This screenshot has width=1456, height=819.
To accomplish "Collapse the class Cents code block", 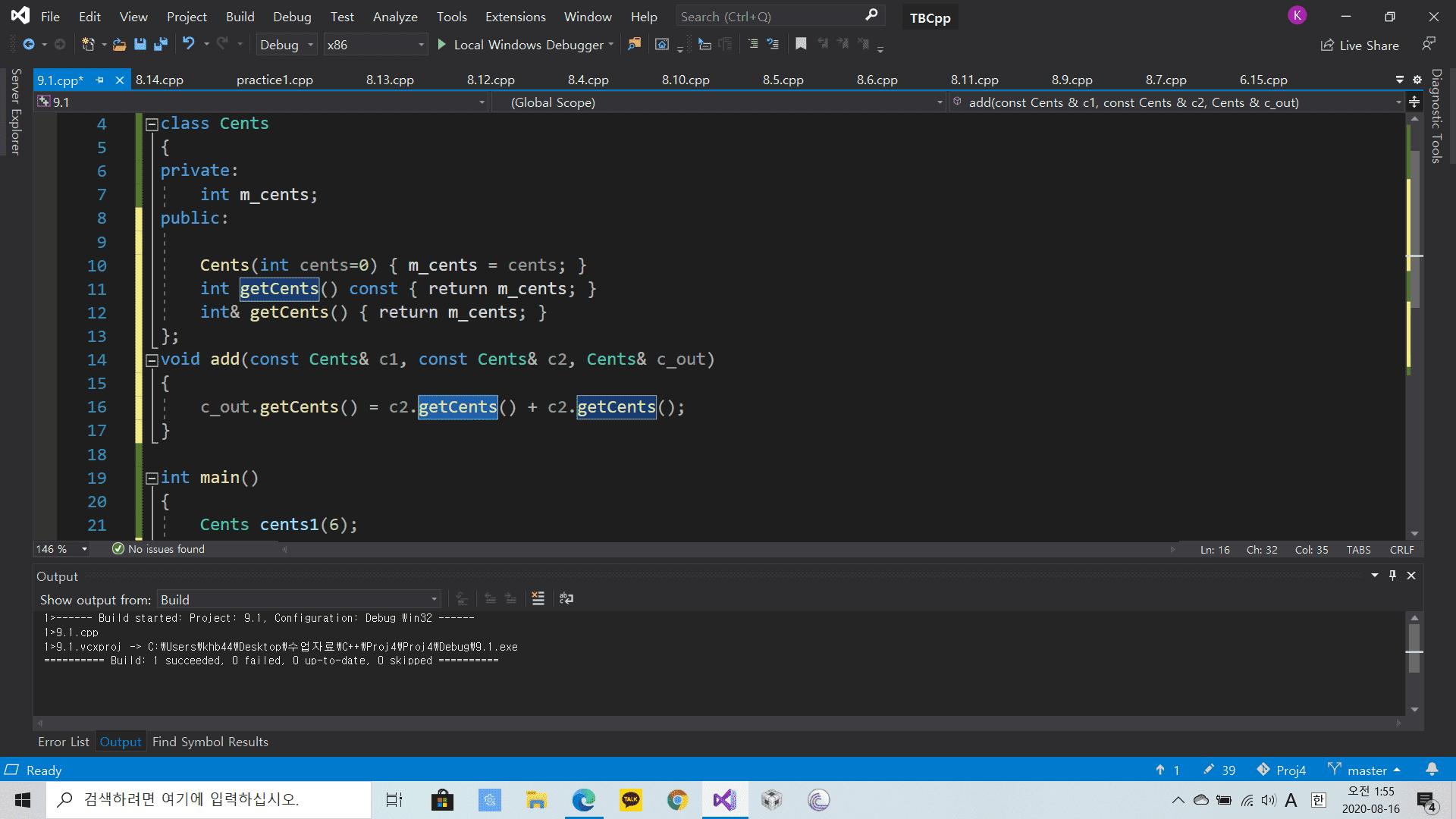I will click(x=152, y=124).
